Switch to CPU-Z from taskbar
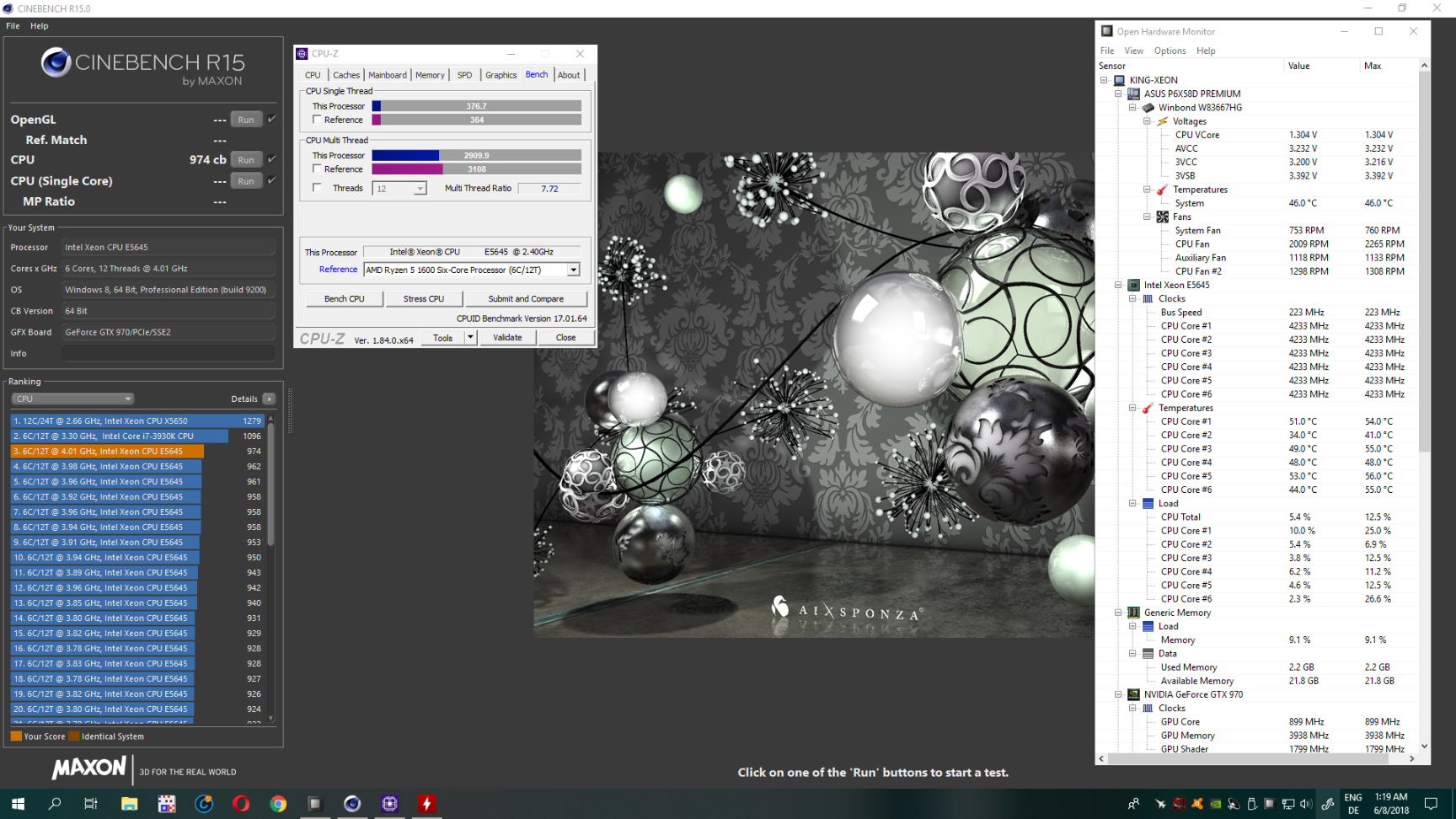1456x819 pixels. pyautogui.click(x=389, y=804)
